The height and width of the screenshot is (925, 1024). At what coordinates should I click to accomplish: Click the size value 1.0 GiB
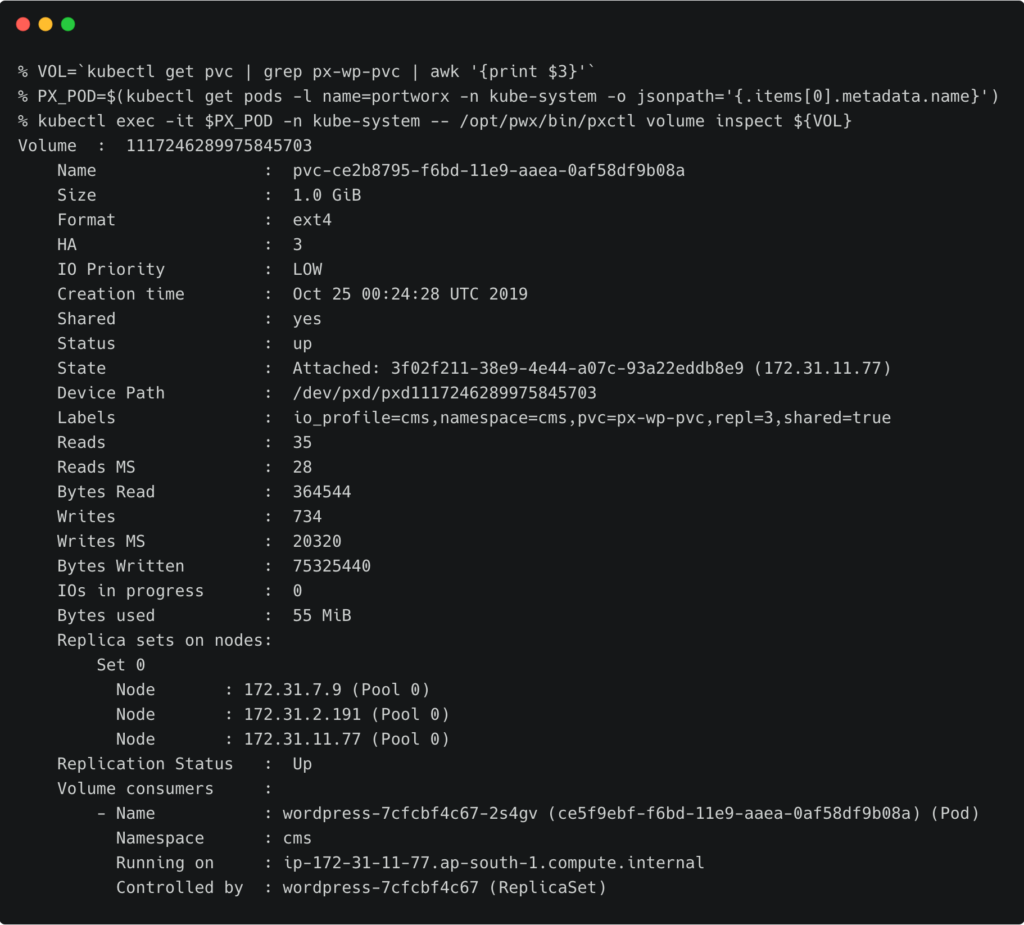326,195
